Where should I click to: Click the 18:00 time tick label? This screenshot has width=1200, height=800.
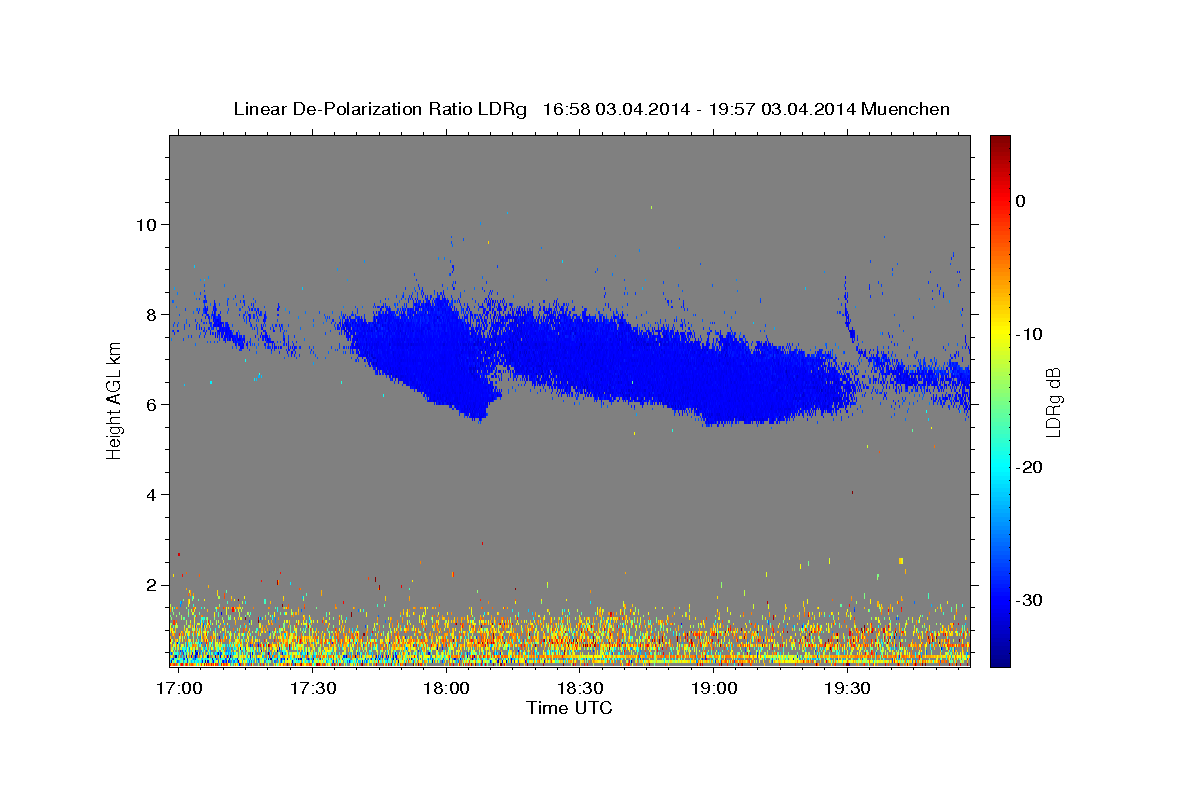(x=446, y=688)
